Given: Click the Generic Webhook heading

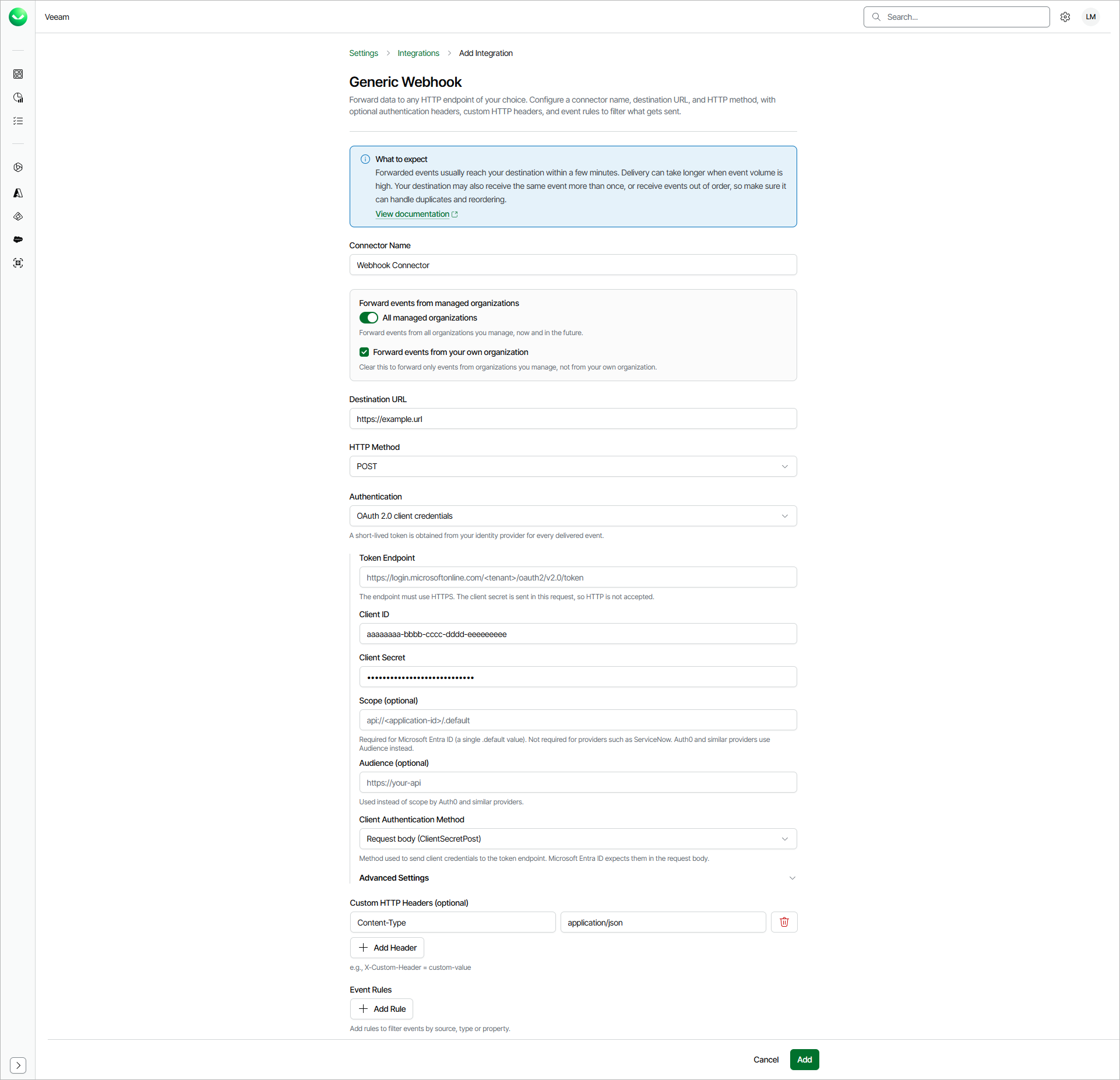Looking at the screenshot, I should 405,82.
